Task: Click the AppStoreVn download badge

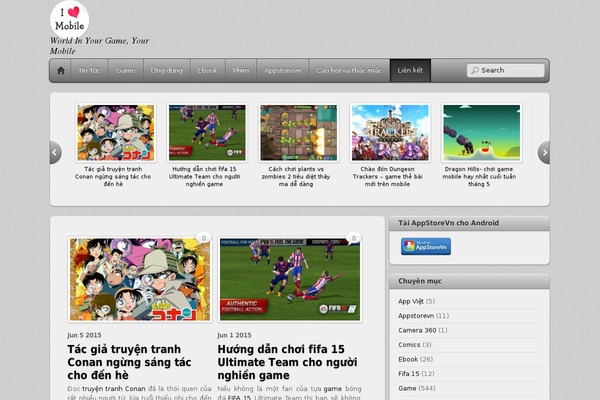Action: click(426, 247)
